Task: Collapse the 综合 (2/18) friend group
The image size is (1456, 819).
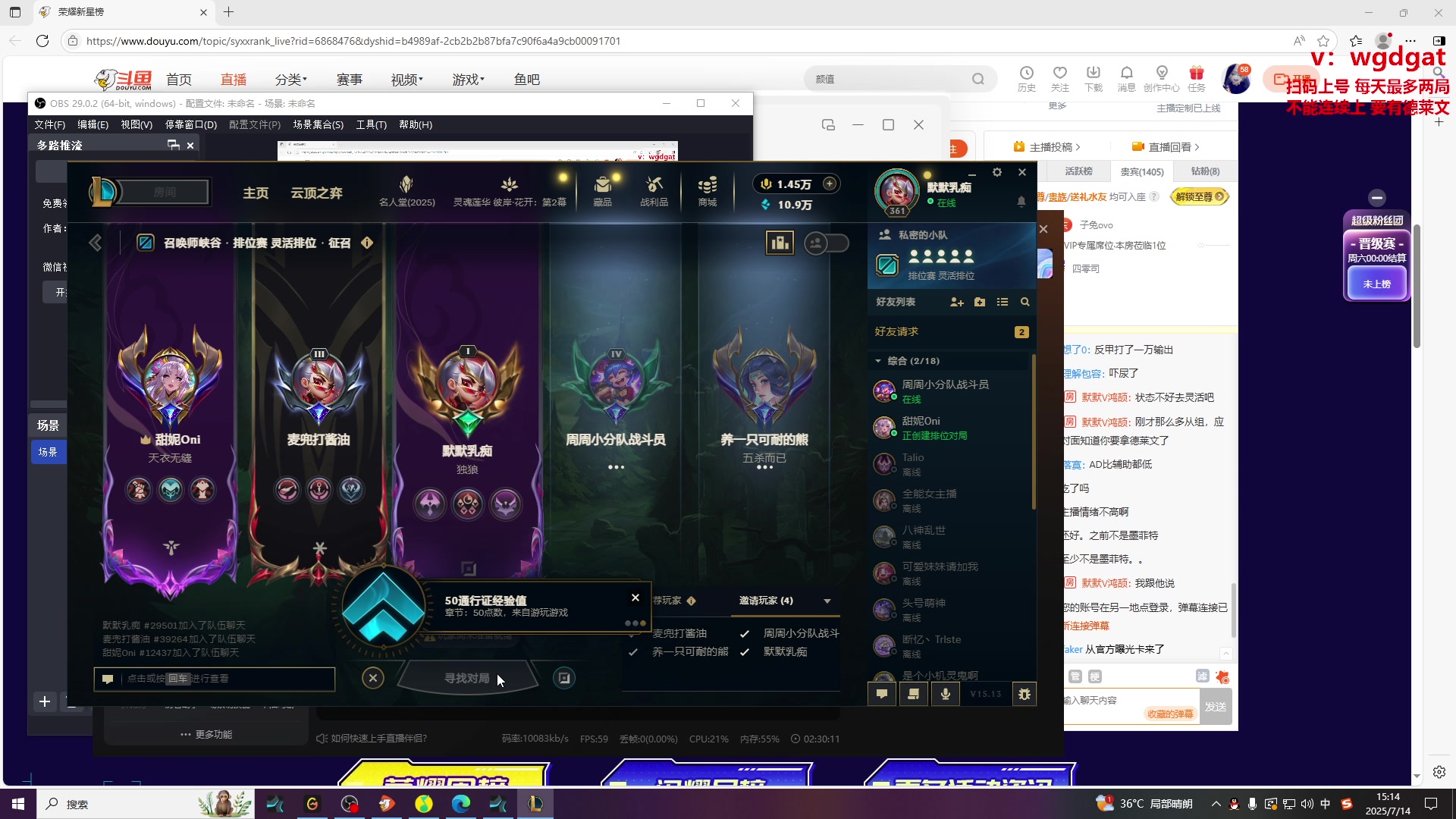Action: (x=878, y=361)
